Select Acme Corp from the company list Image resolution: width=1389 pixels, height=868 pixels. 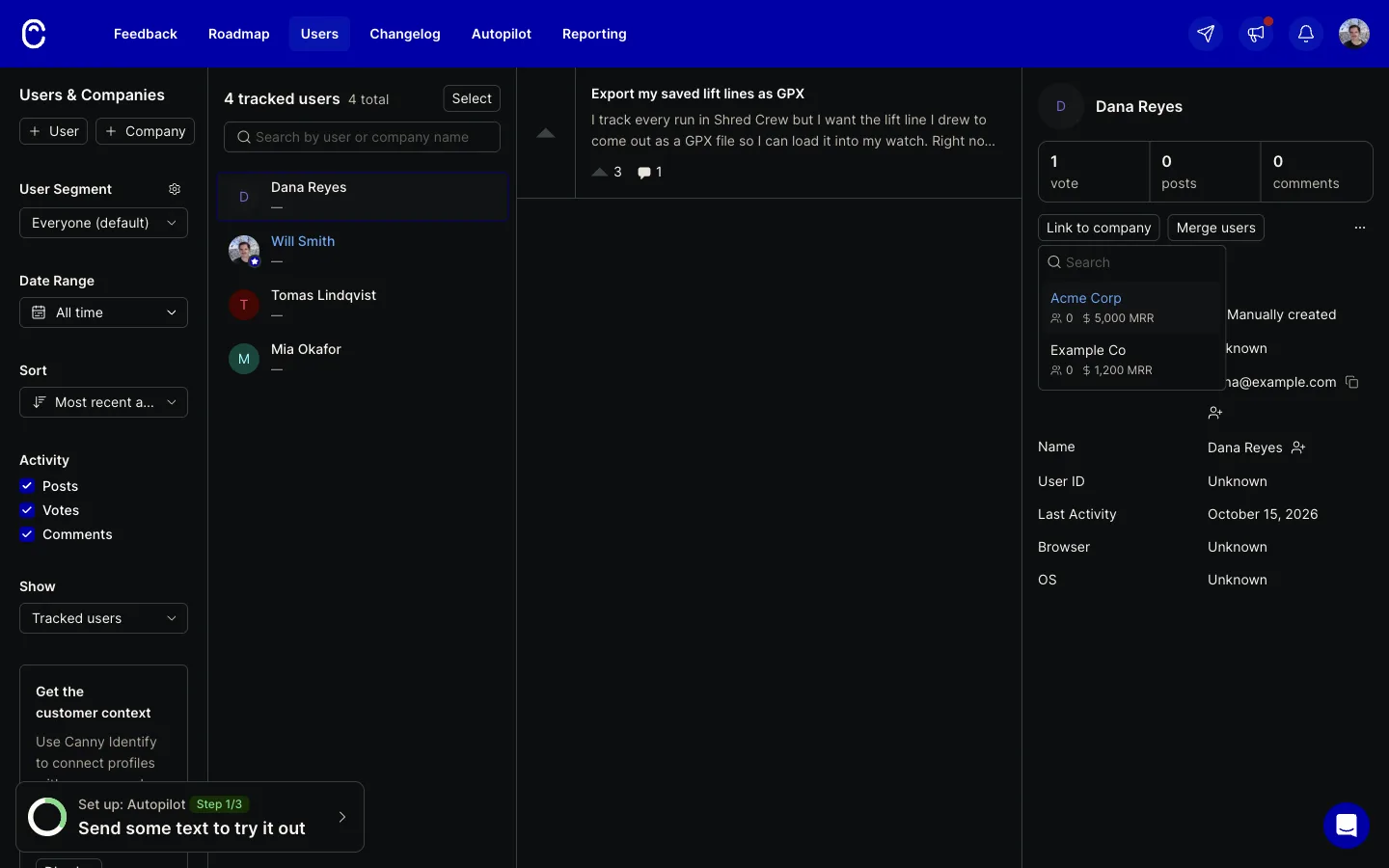coord(1131,308)
